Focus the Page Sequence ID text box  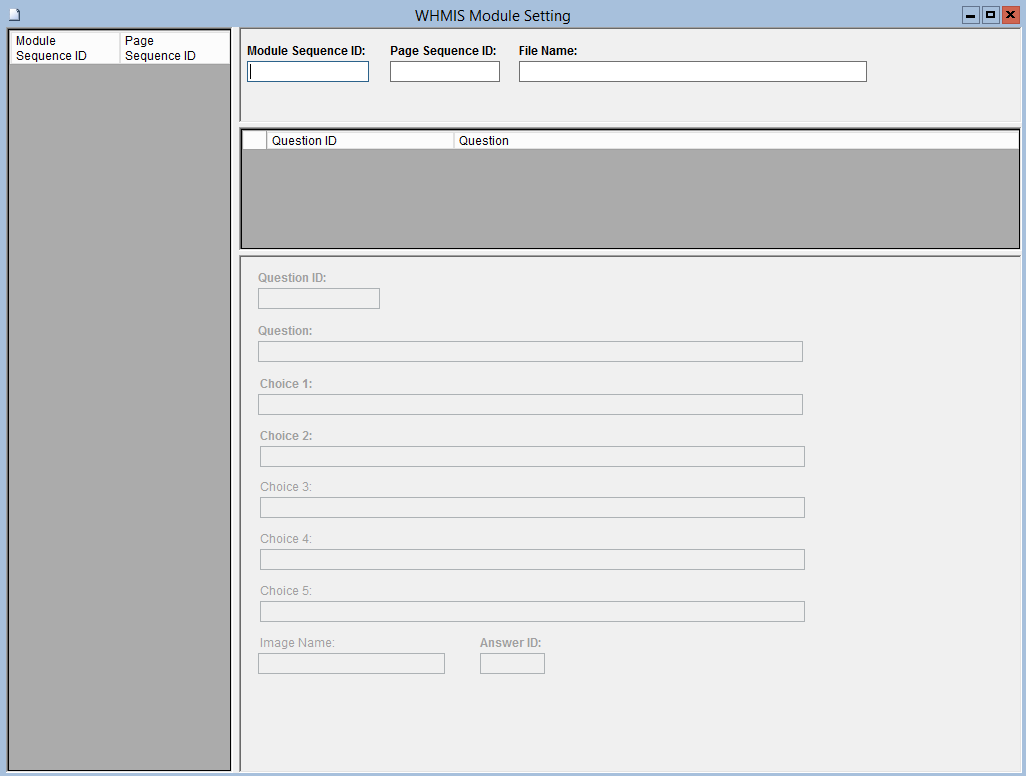pyautogui.click(x=444, y=72)
